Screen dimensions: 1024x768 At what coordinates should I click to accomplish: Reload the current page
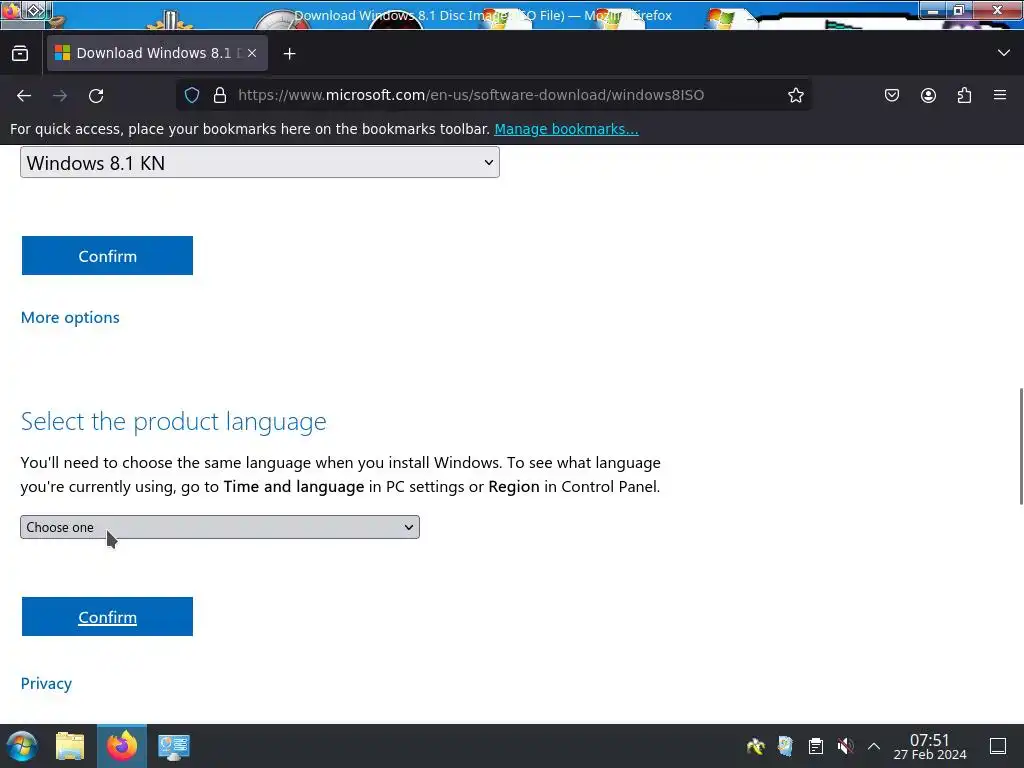click(x=96, y=95)
